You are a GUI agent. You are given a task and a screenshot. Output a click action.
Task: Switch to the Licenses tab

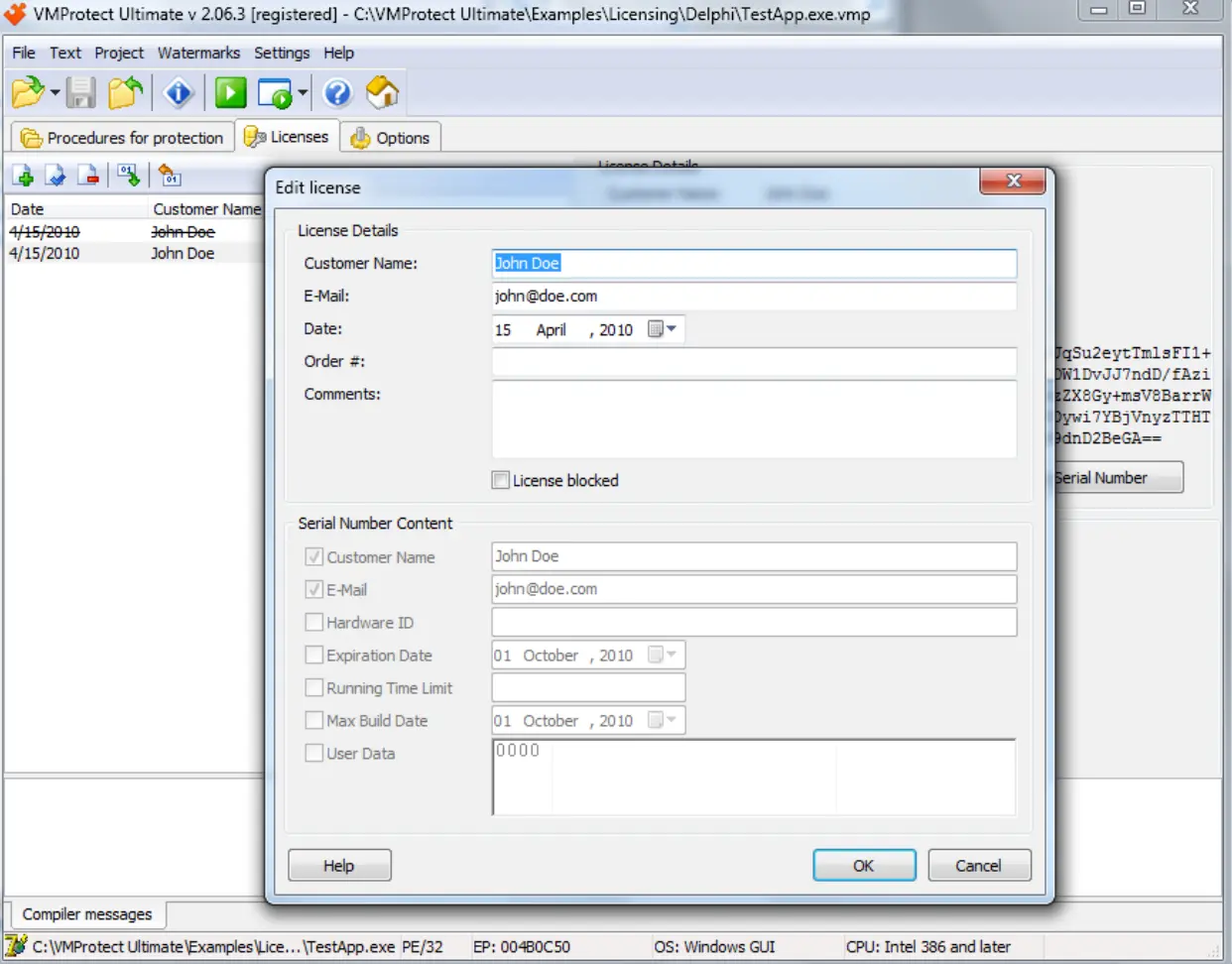pyautogui.click(x=288, y=136)
